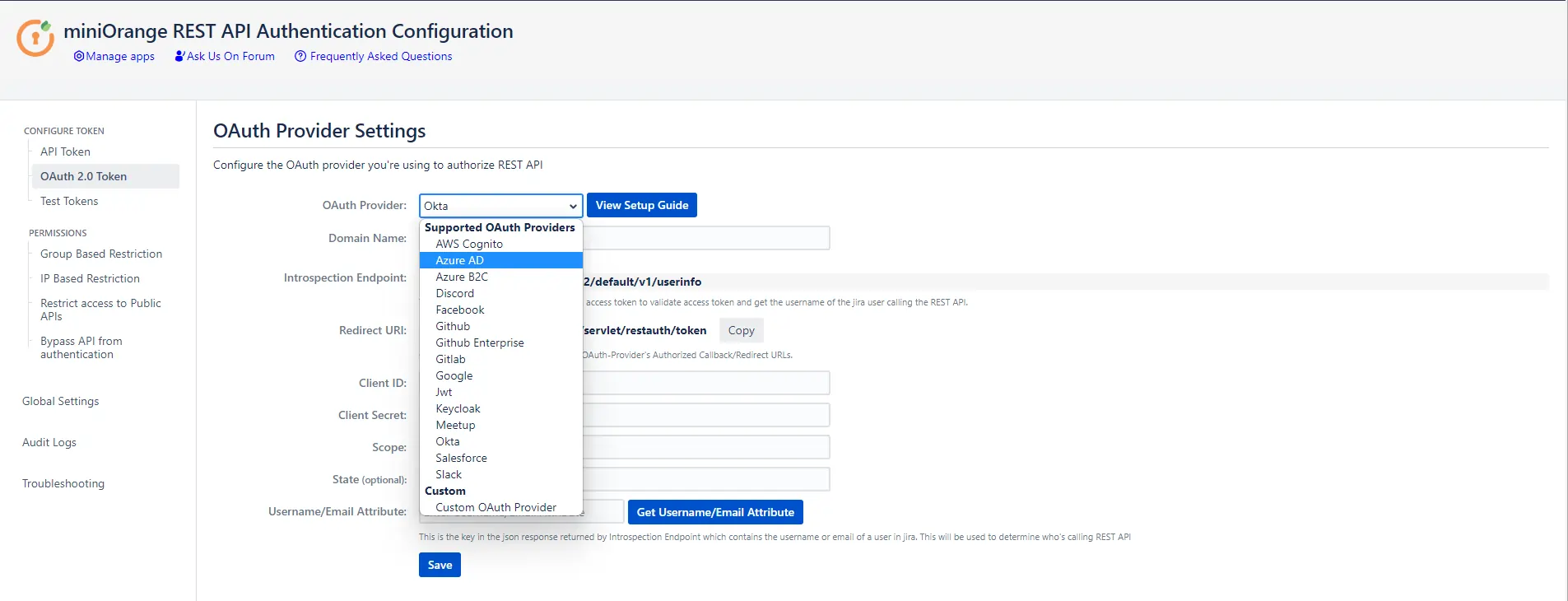Screen dimensions: 1568x601
Task: Open Global Settings in sidebar
Action: 61,401
